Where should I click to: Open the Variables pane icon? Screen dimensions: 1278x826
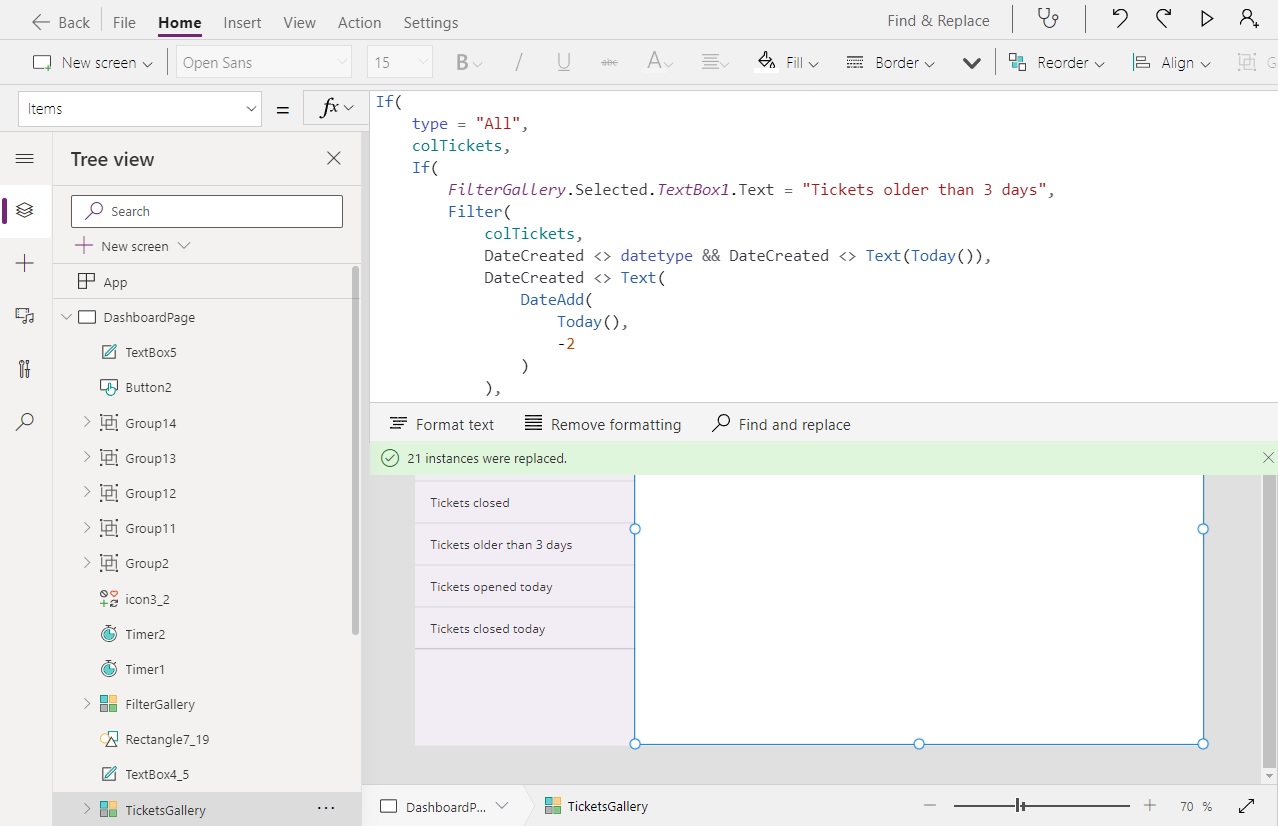click(x=25, y=369)
